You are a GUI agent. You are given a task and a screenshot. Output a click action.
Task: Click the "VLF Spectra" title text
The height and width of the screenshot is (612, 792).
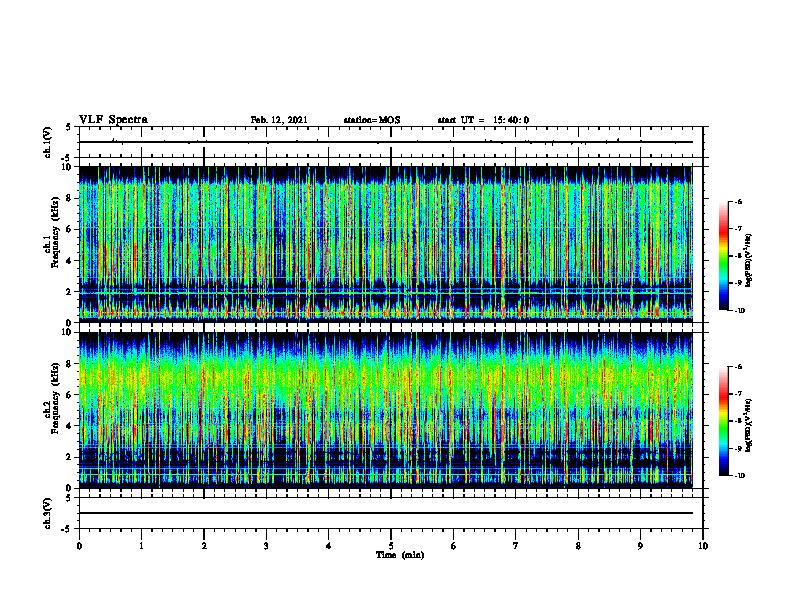coord(113,120)
